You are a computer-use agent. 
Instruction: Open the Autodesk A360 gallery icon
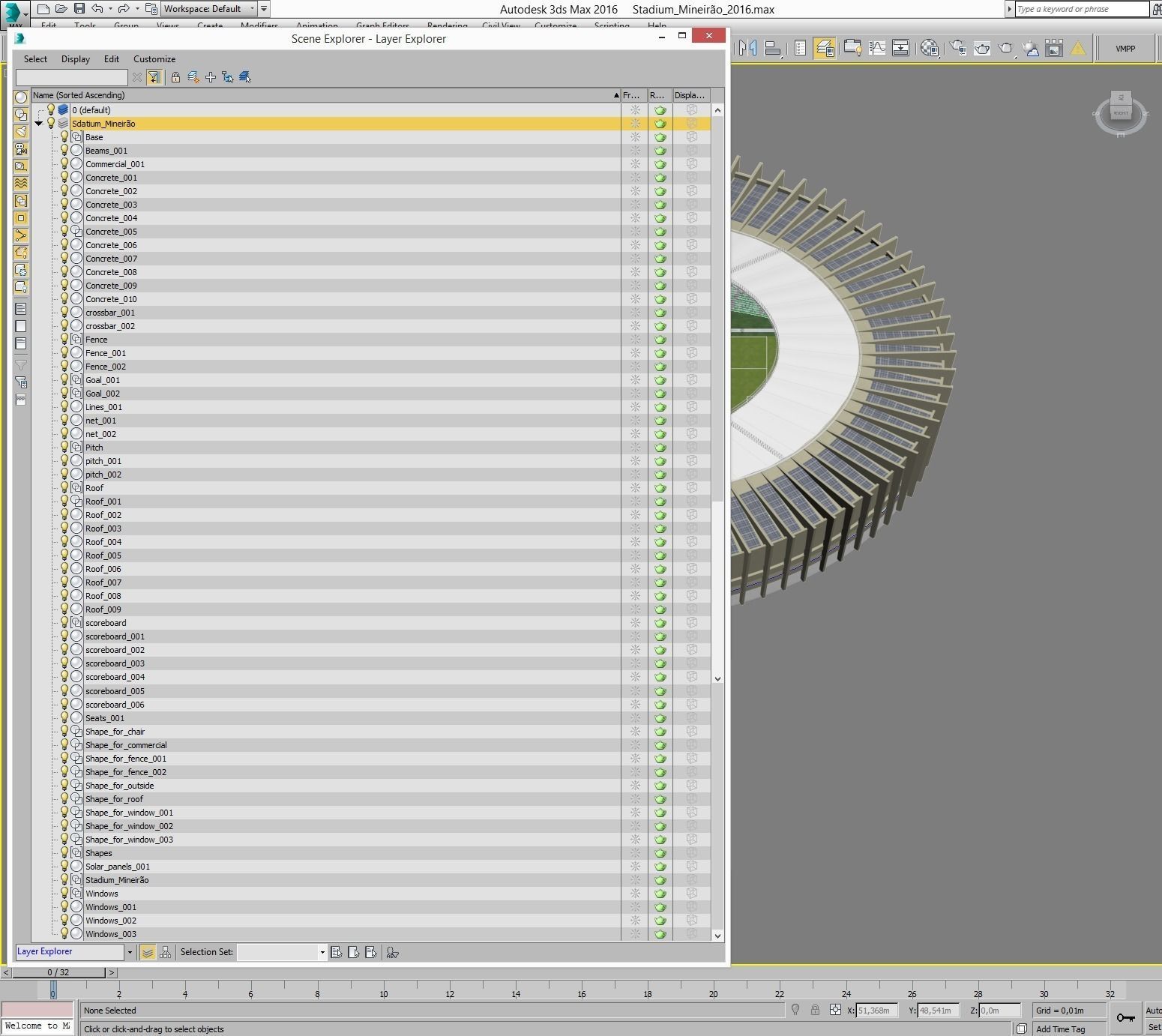tap(1054, 48)
